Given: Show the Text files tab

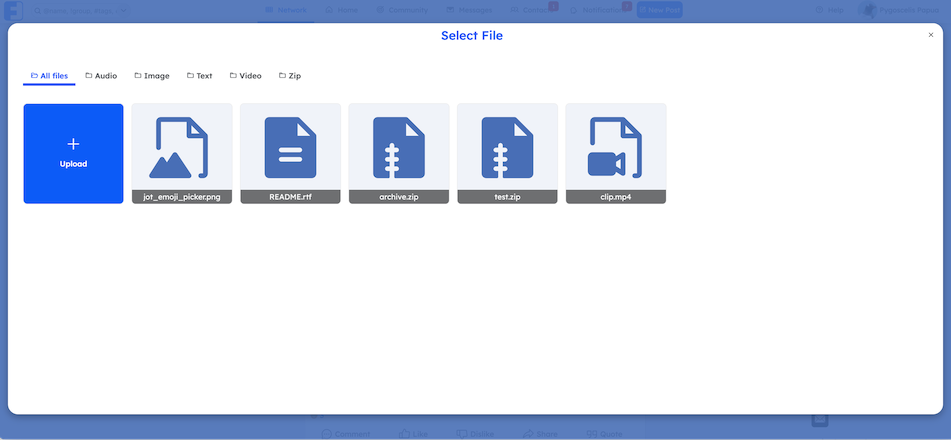Looking at the screenshot, I should (x=199, y=76).
